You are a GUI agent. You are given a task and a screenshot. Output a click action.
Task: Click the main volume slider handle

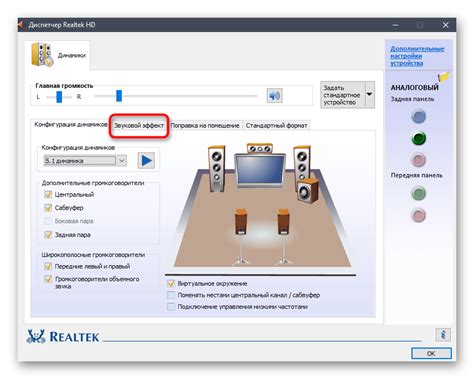pyautogui.click(x=119, y=96)
